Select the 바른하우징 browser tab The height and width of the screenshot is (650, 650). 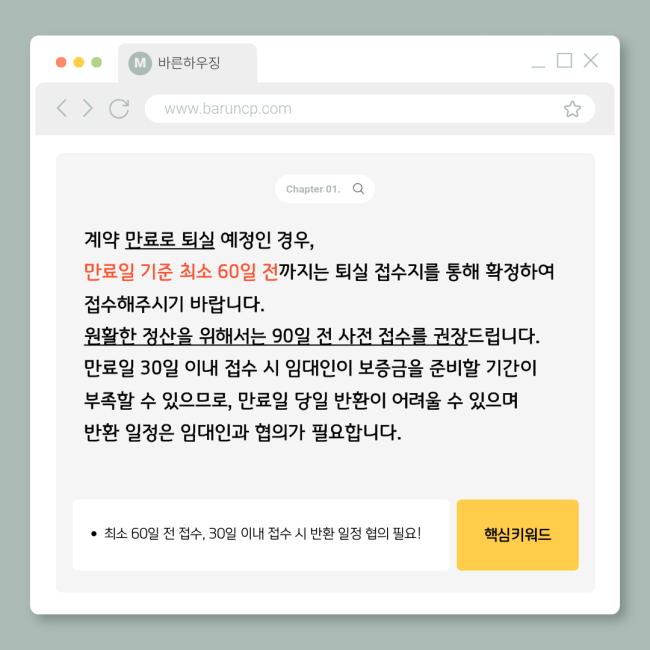coord(187,63)
